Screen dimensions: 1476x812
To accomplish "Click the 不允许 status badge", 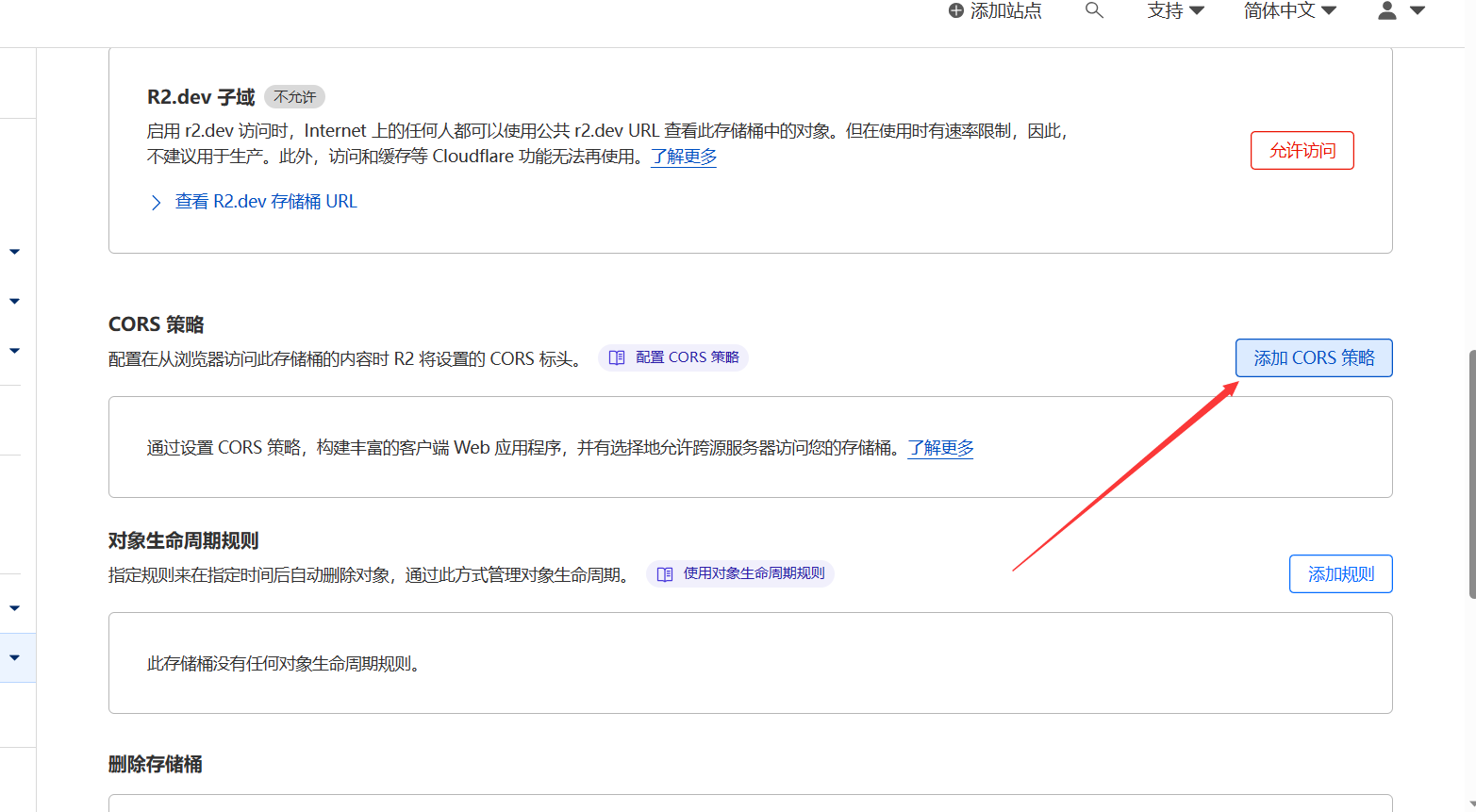I will (294, 97).
